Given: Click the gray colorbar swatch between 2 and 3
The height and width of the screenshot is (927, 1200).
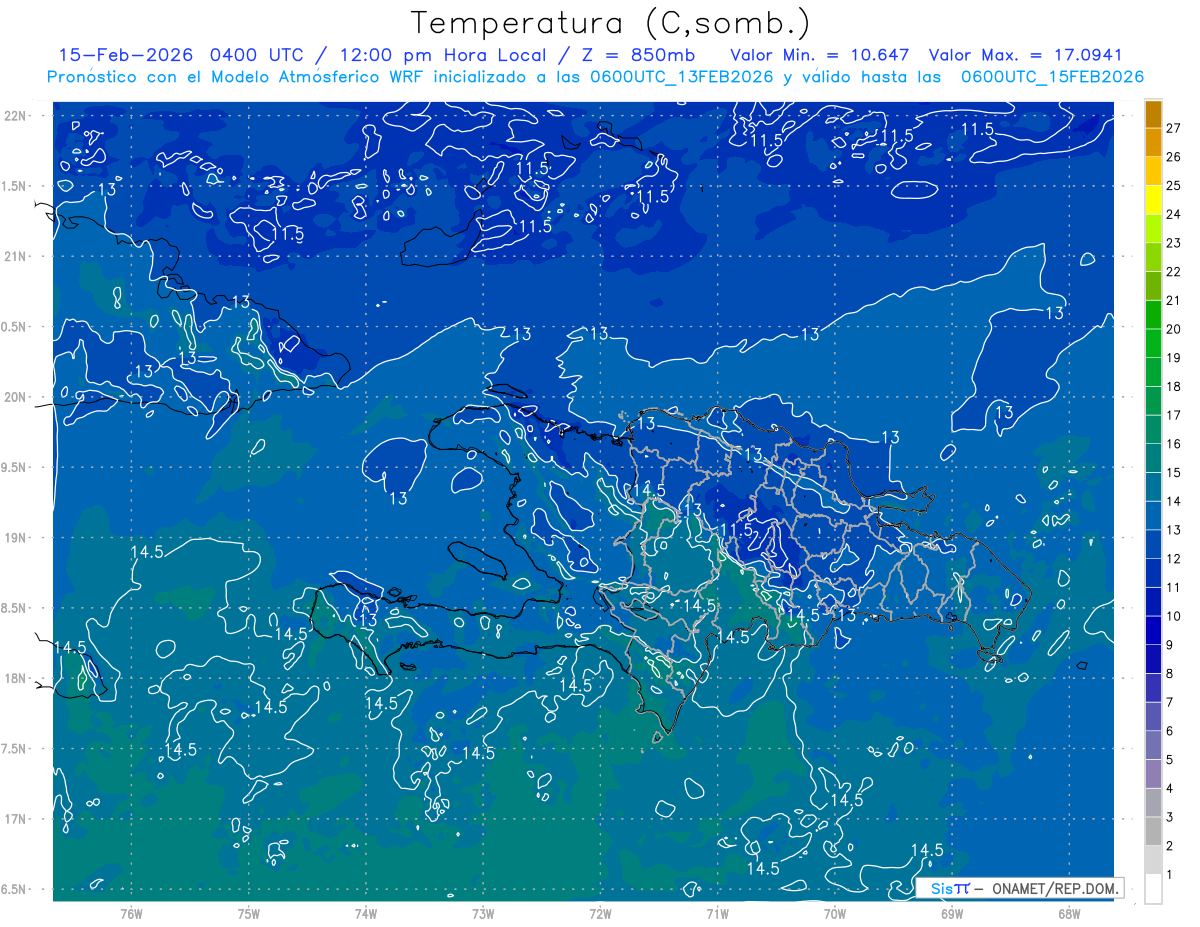Looking at the screenshot, I should 1153,831.
